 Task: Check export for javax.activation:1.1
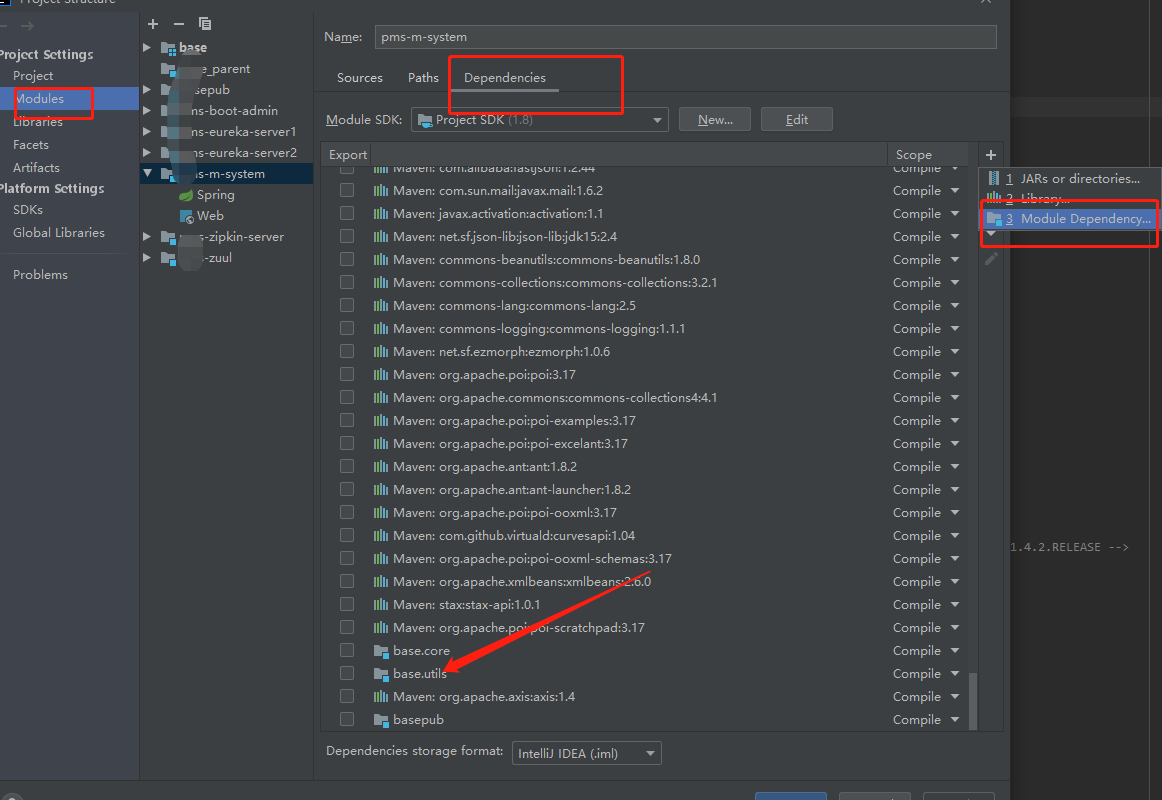347,213
